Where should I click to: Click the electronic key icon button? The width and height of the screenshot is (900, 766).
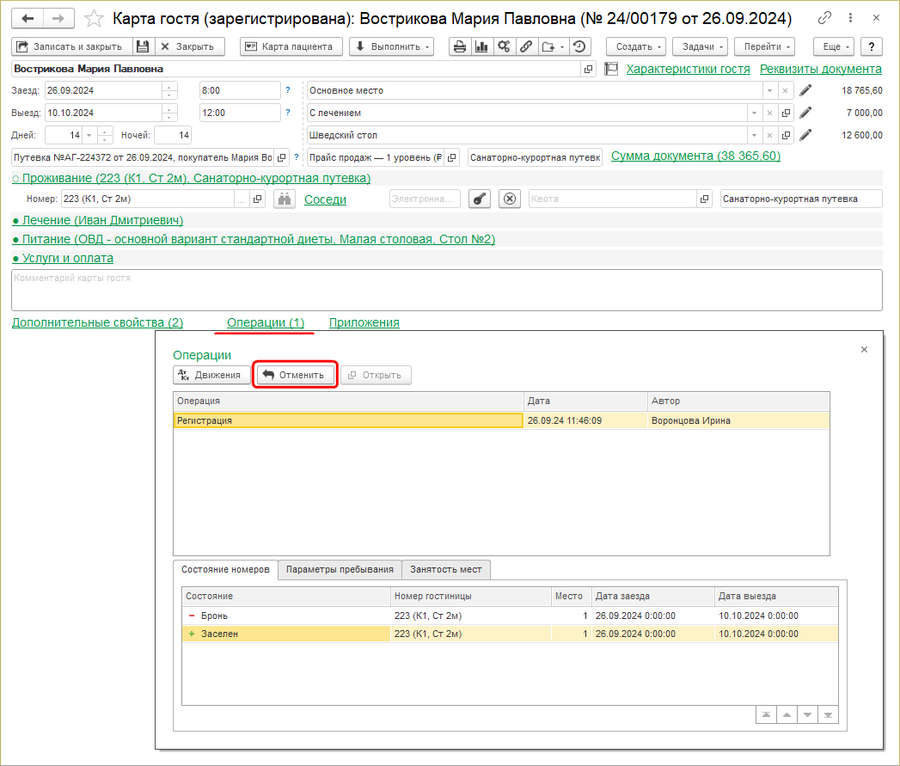(x=480, y=199)
